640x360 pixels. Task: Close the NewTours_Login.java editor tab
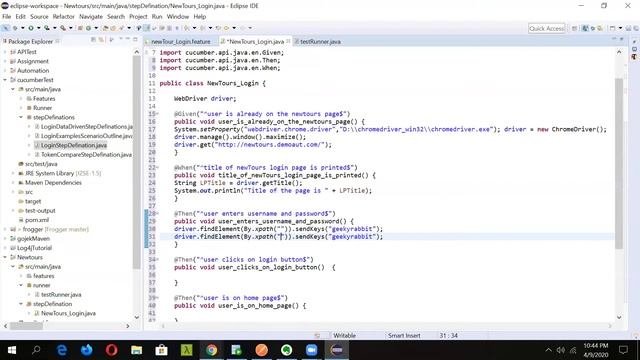pos(289,41)
